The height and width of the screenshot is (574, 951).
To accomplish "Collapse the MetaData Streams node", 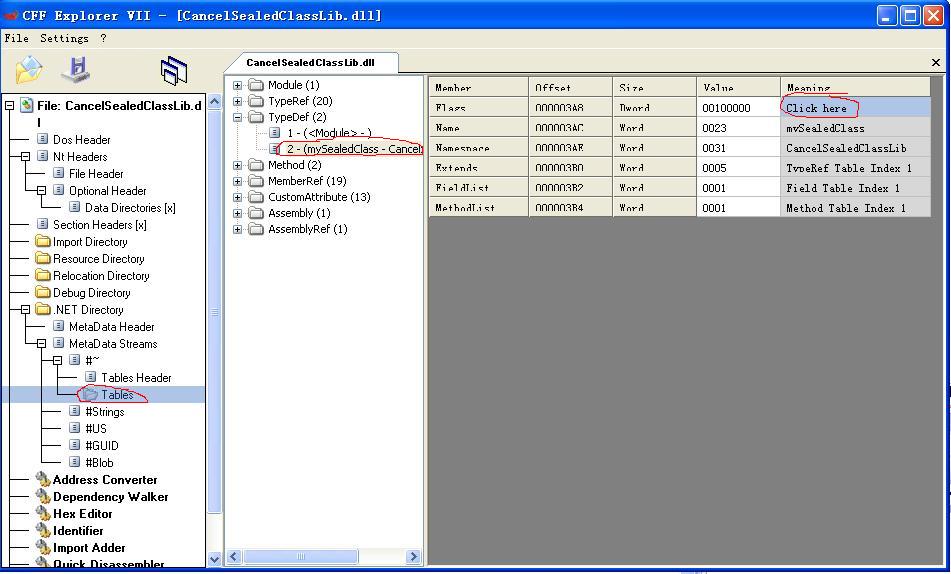I will click(x=41, y=343).
